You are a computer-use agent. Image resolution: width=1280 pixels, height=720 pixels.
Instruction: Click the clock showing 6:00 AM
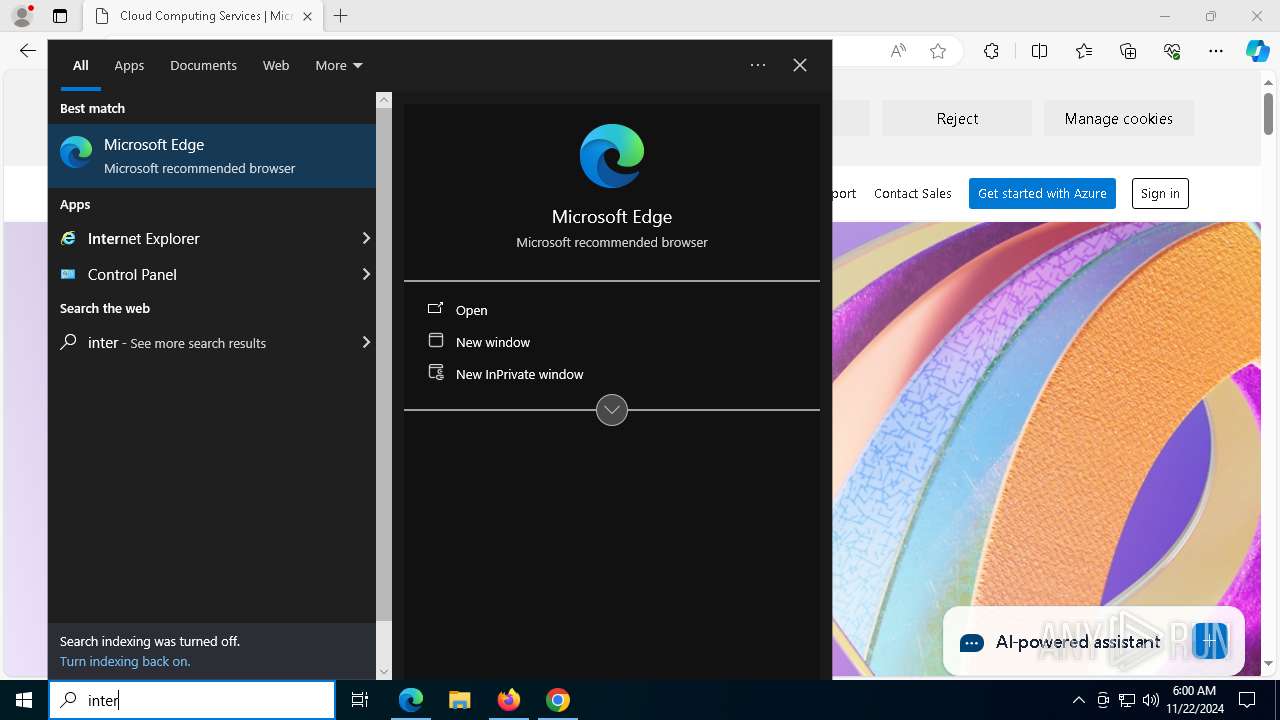1194,700
